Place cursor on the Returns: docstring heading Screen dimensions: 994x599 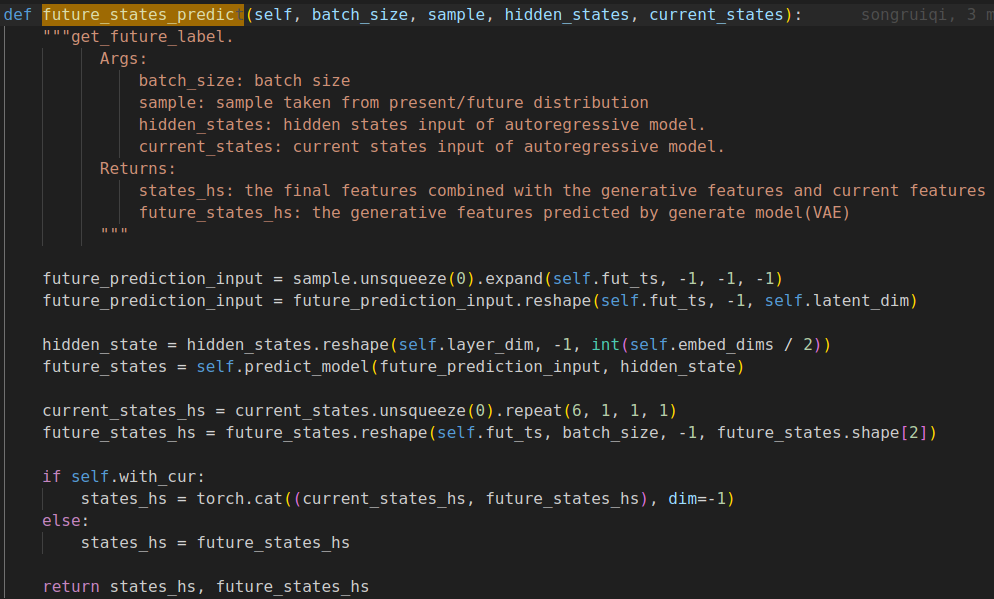point(137,168)
